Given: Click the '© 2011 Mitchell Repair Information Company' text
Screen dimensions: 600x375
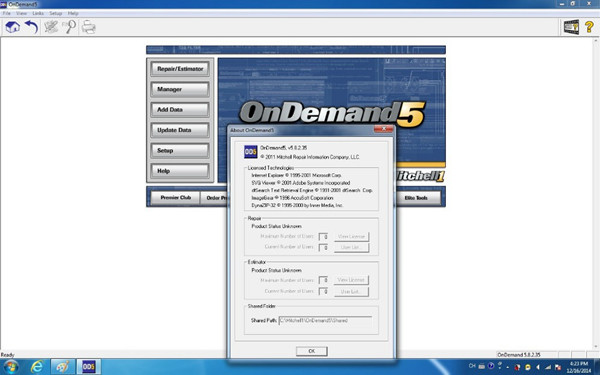Looking at the screenshot, I should (x=310, y=157).
